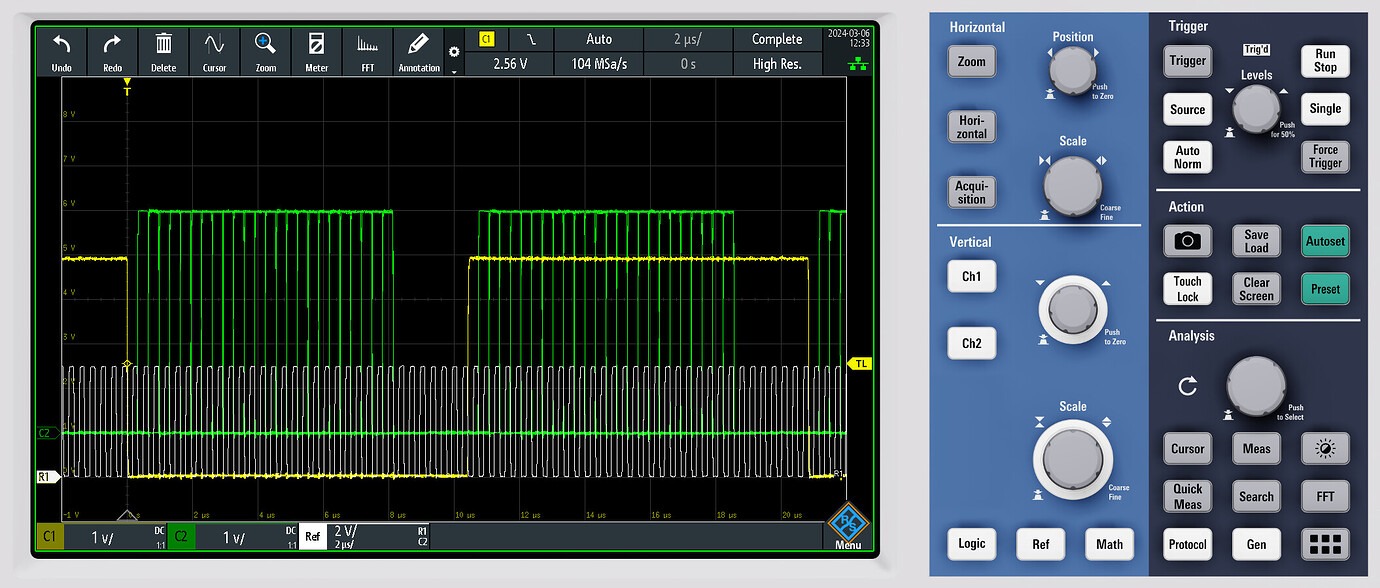Click the intensity brightness button
This screenshot has height=588, width=1380.
(1324, 449)
